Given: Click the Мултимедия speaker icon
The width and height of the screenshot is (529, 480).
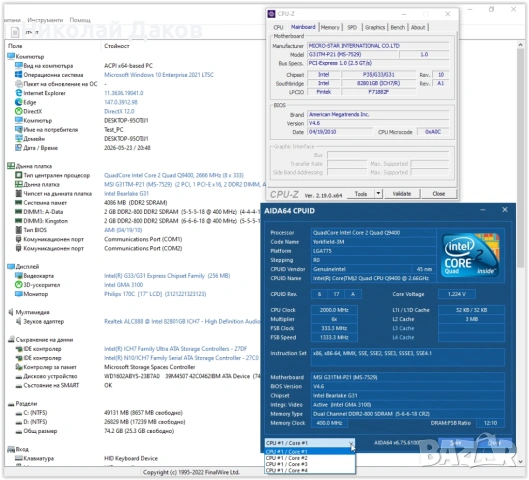Looking at the screenshot, I should (x=11, y=312).
